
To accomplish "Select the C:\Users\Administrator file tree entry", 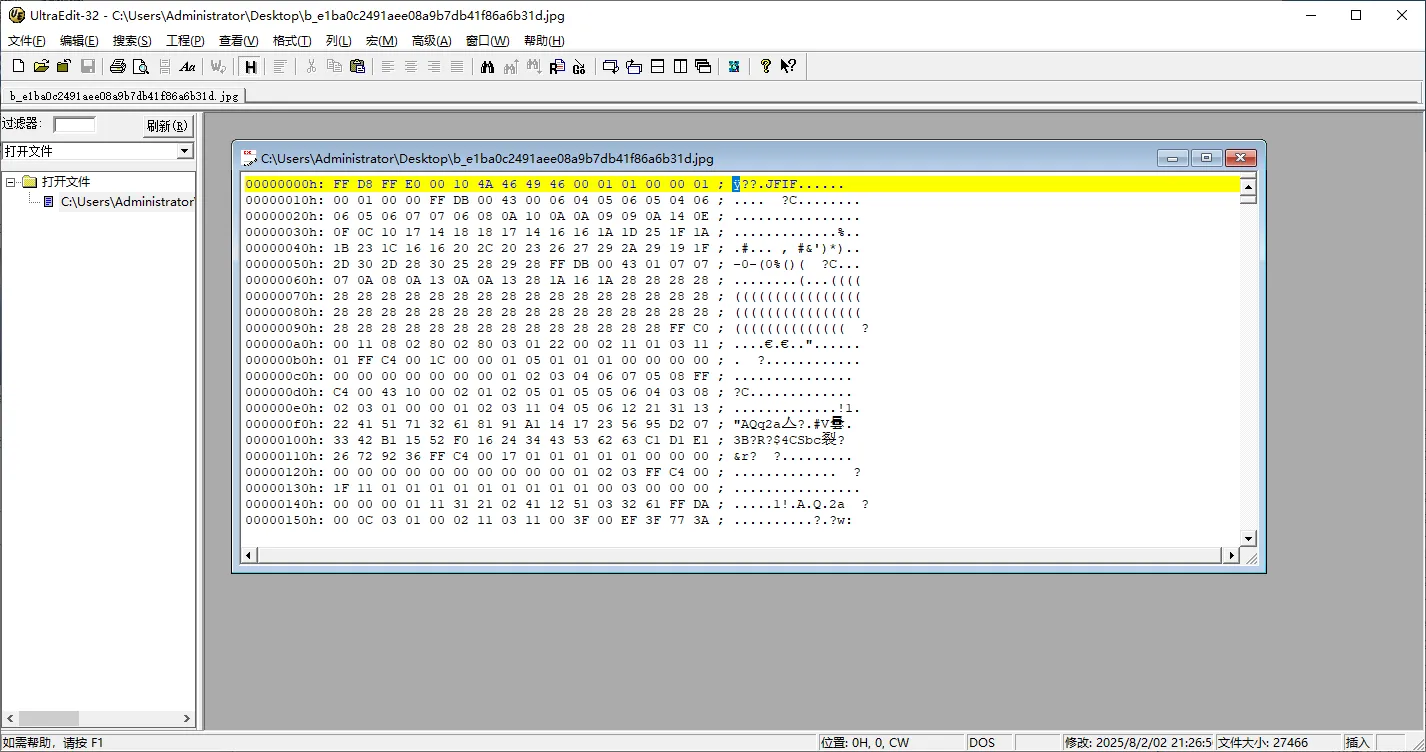I will (x=127, y=202).
